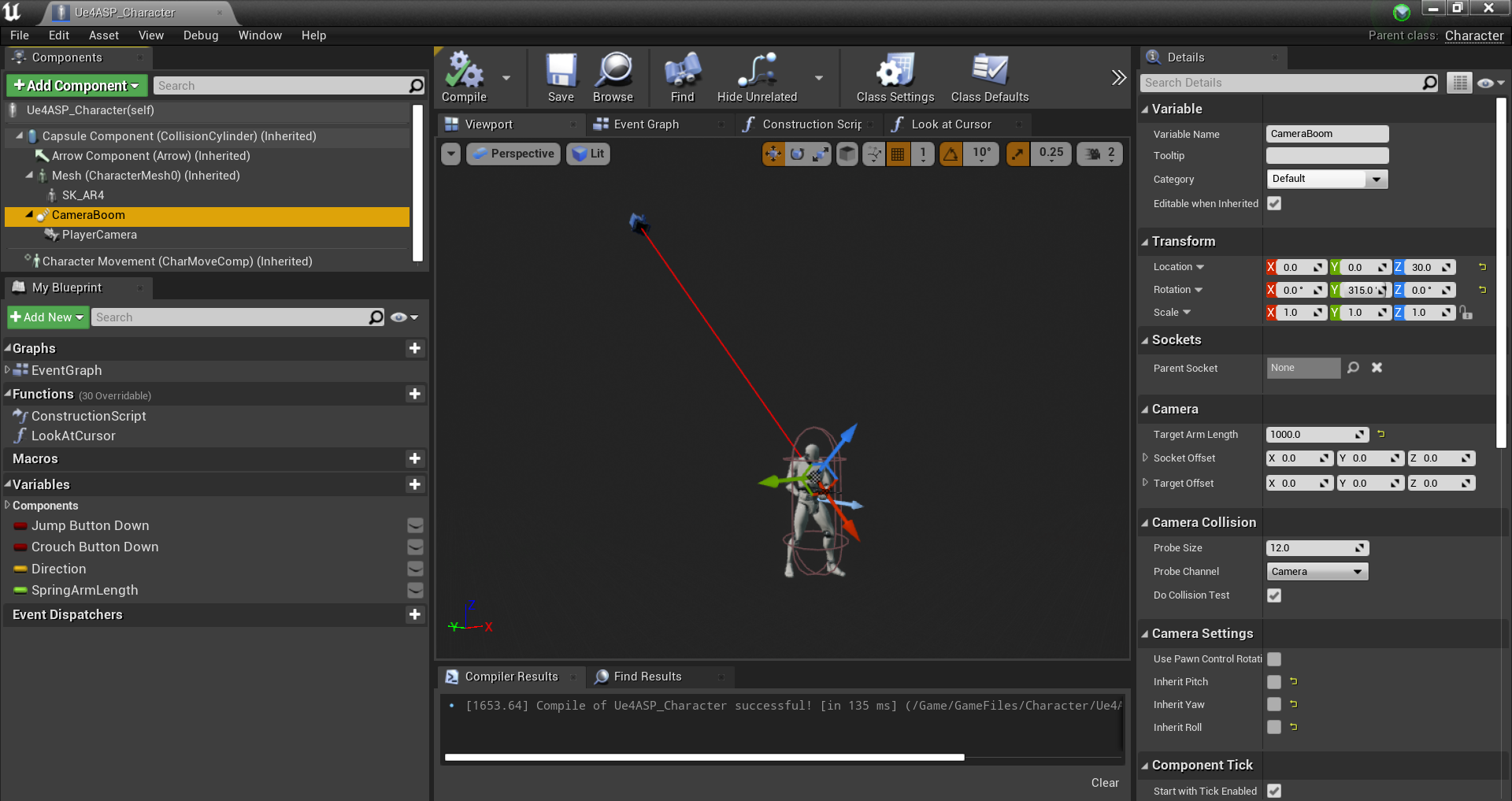Click the Find icon in the toolbar
Viewport: 1512px width, 801px height.
(x=680, y=75)
